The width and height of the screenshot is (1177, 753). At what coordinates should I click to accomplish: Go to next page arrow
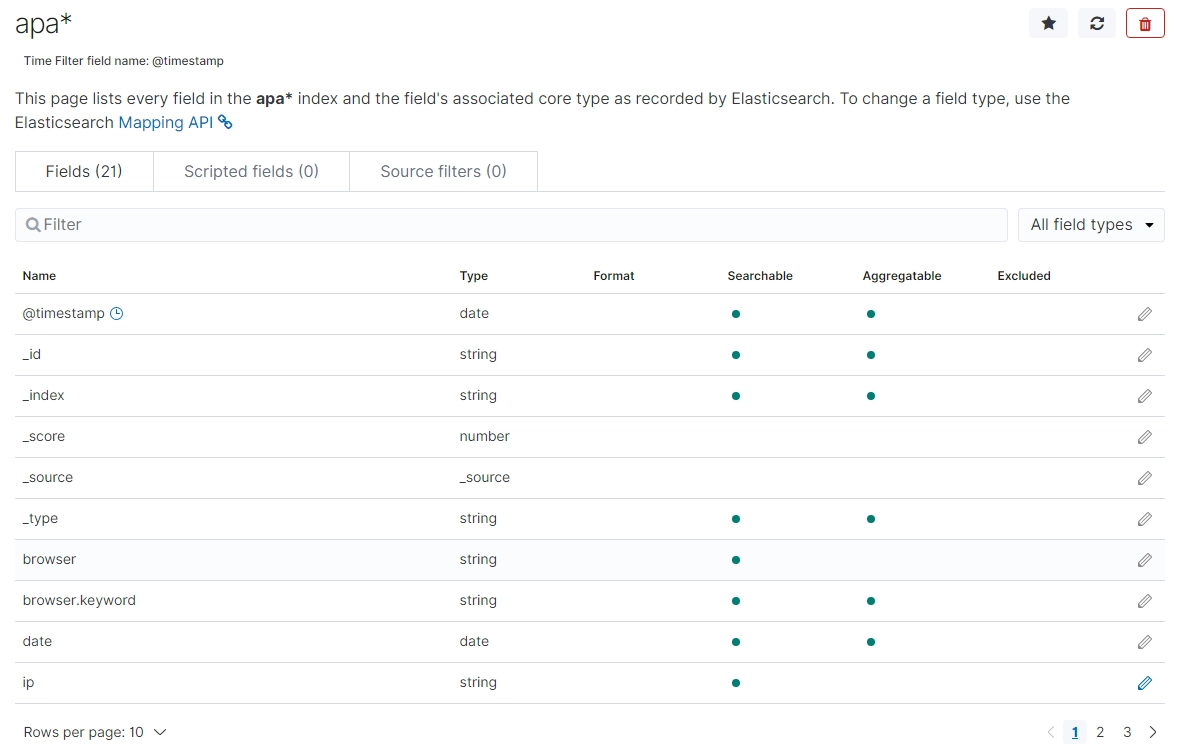(x=1153, y=732)
